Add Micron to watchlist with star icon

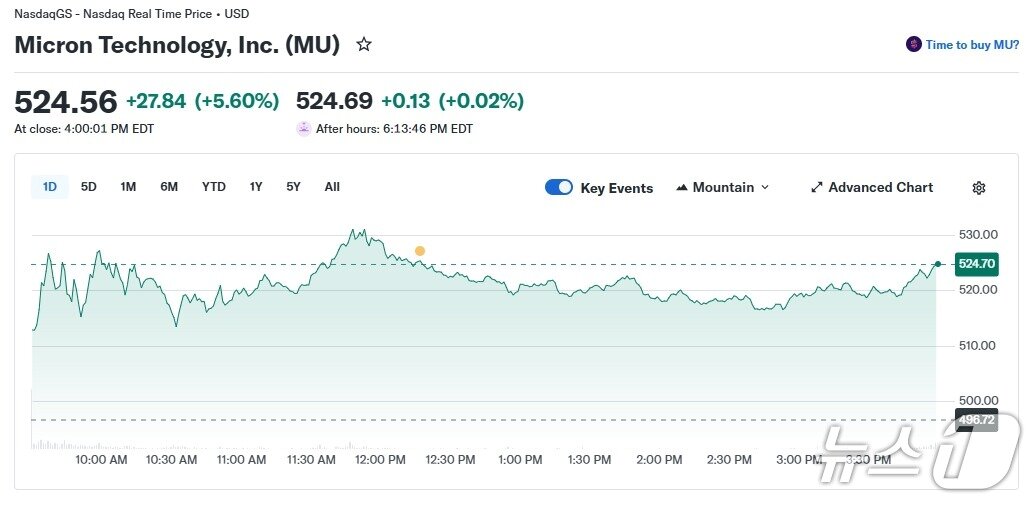click(364, 45)
